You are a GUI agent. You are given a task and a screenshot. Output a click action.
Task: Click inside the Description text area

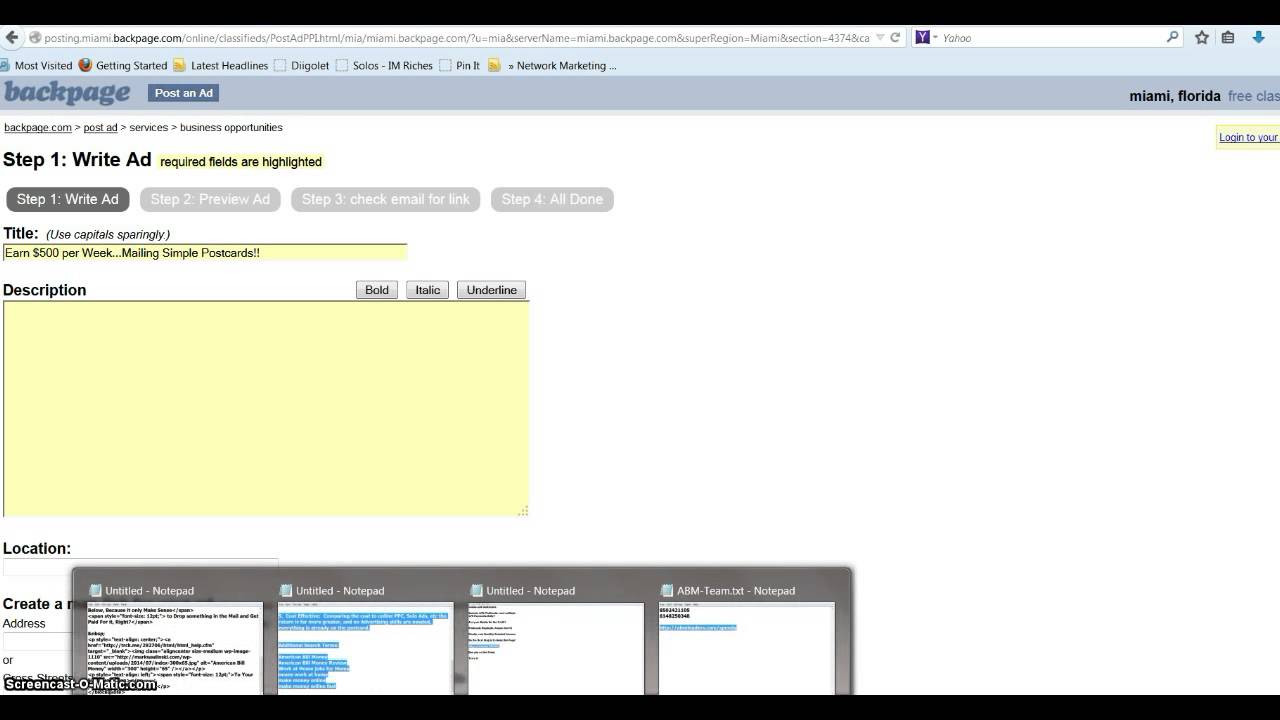266,409
